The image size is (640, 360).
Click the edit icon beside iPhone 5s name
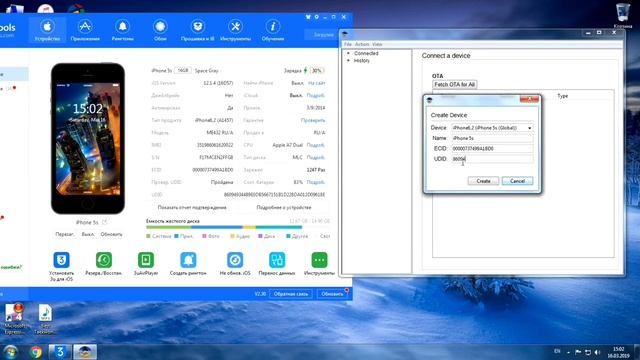point(104,222)
